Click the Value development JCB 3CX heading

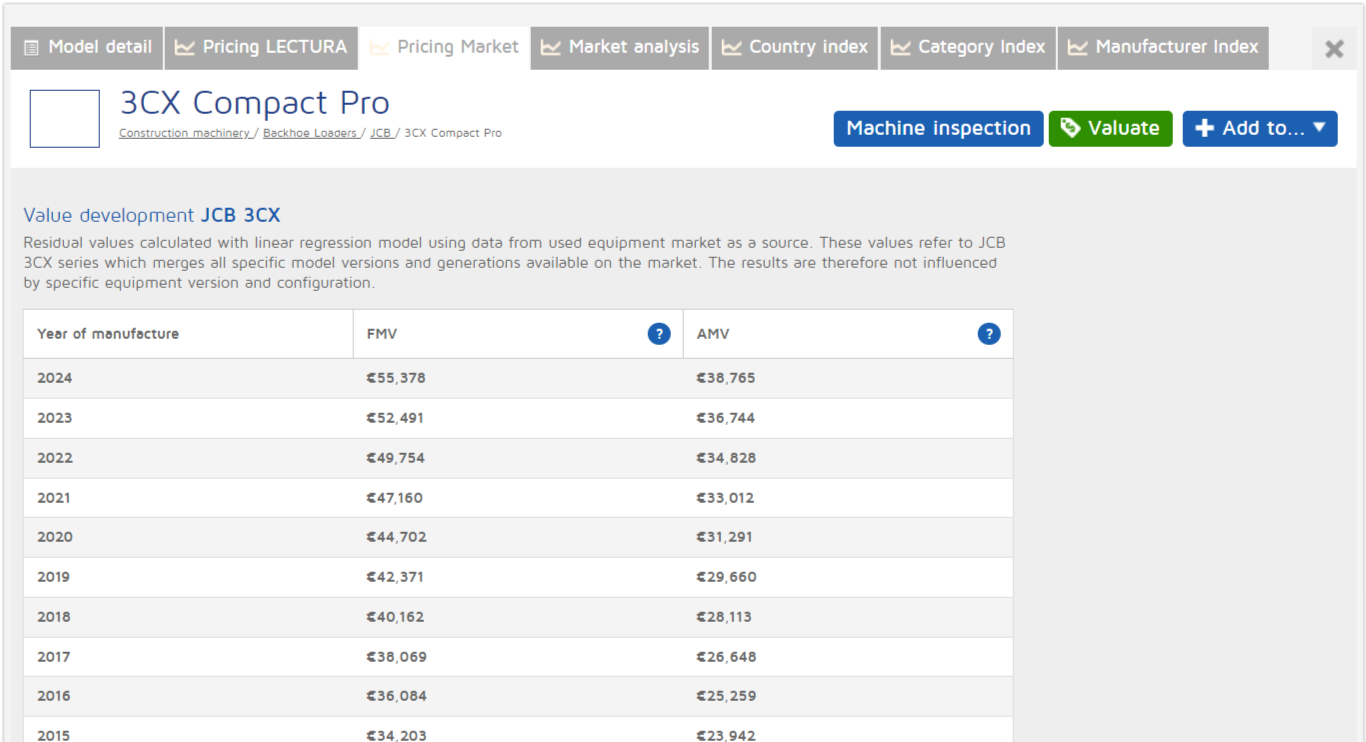[x=152, y=216]
